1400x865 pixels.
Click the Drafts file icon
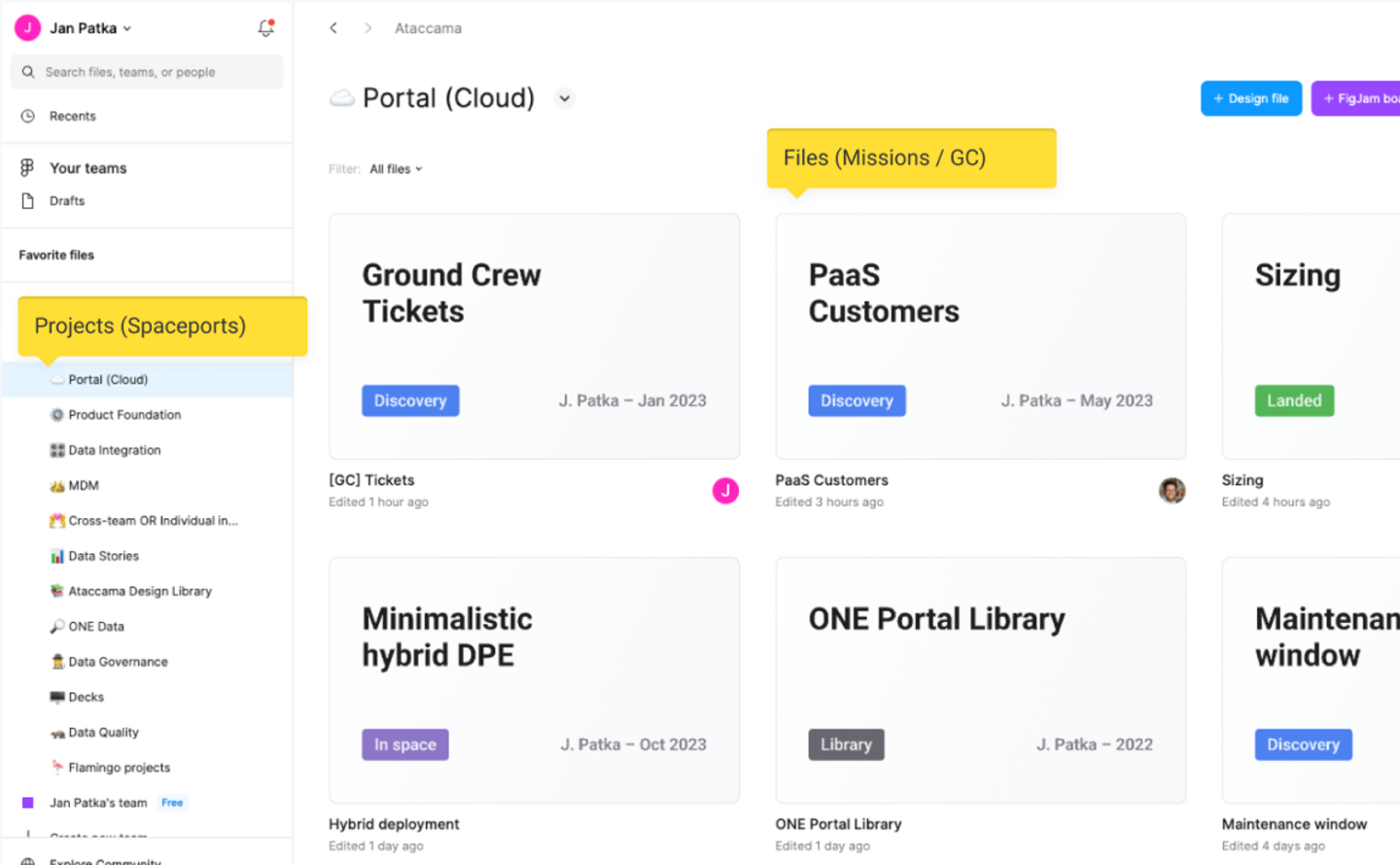[x=28, y=201]
